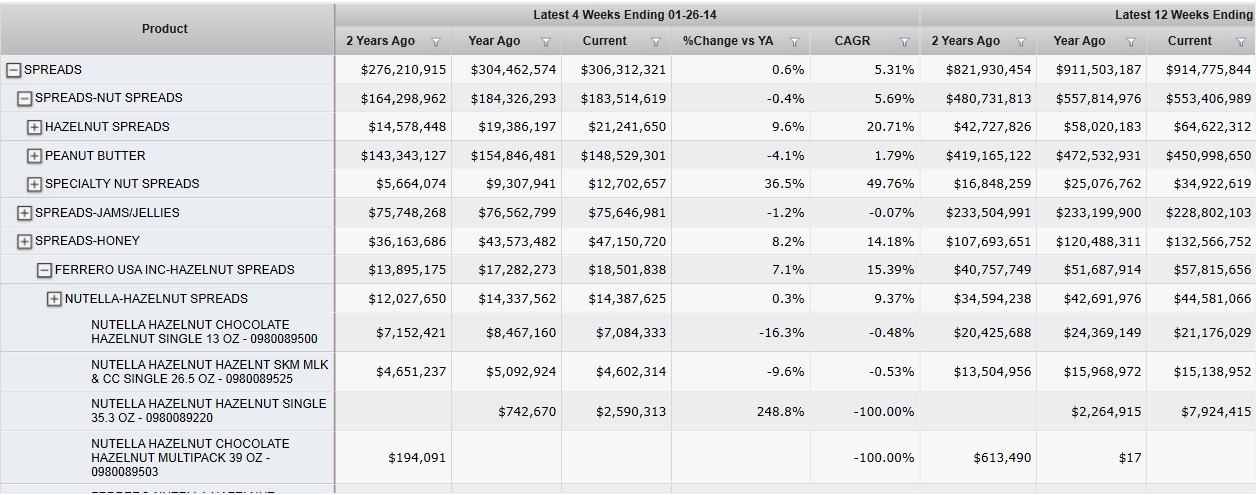Click filter icon on first 2 Years Ago column
The height and width of the screenshot is (495, 1256).
tap(435, 42)
